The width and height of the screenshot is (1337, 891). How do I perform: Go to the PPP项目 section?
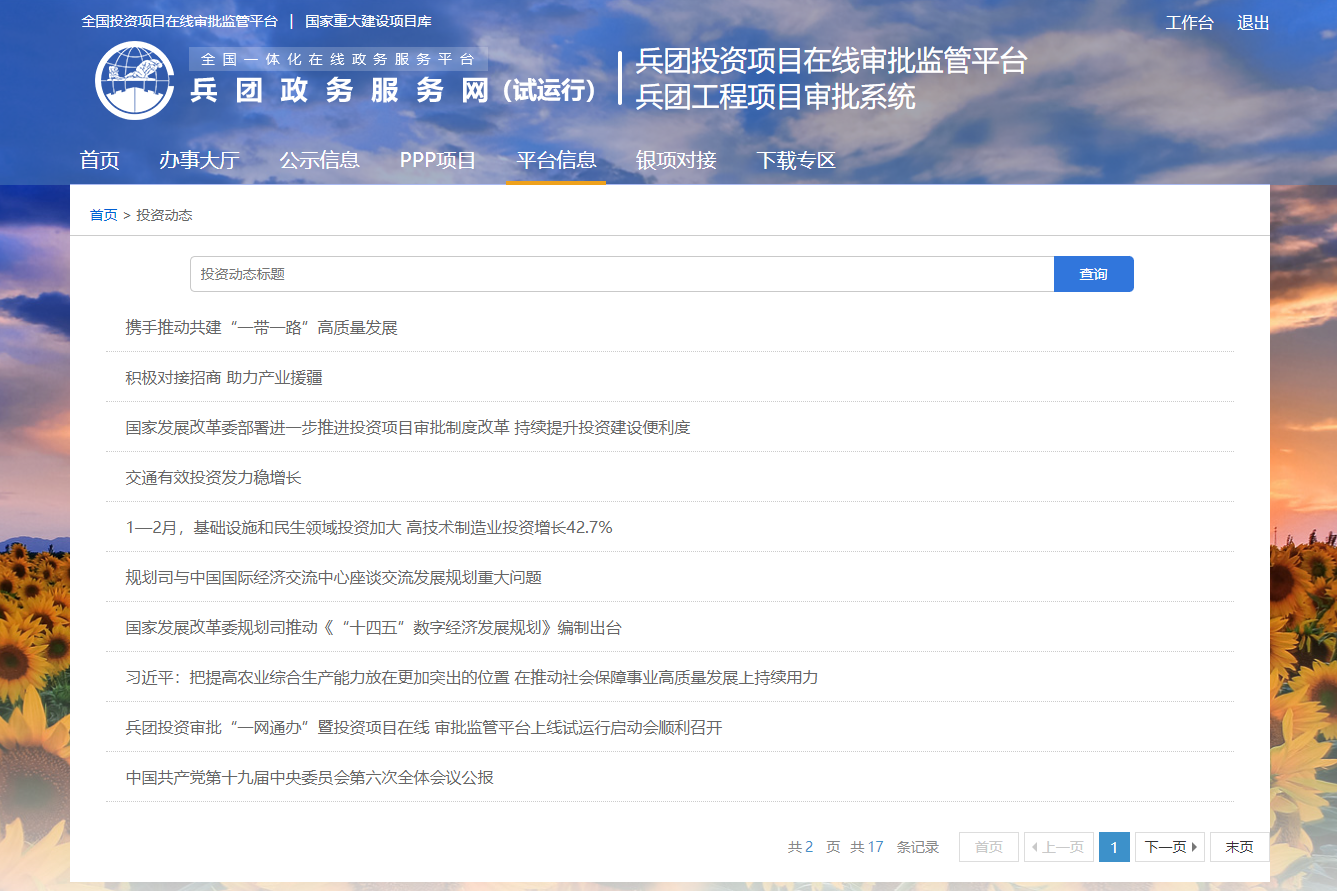(438, 160)
